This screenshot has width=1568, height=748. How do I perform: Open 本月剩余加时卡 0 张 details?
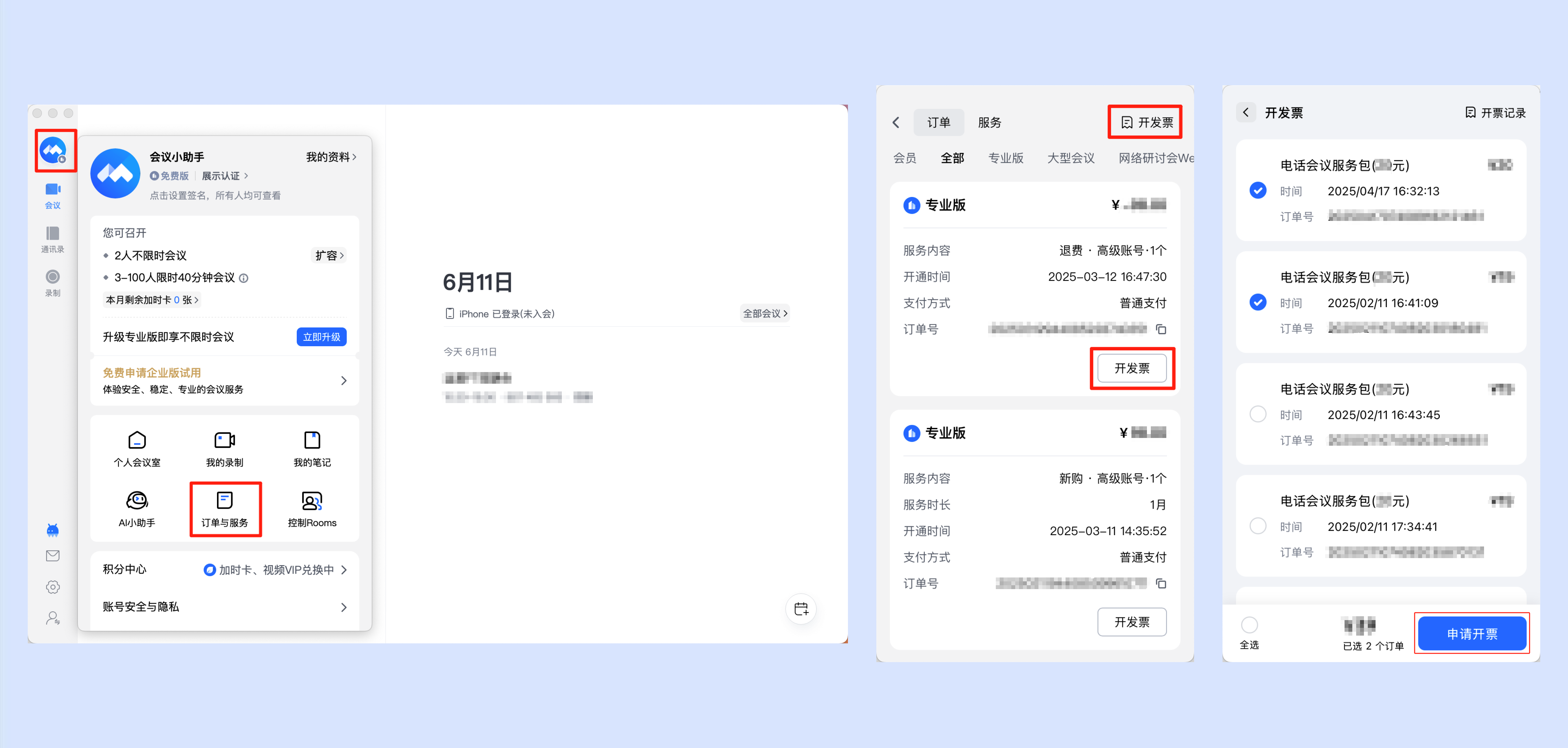click(x=151, y=300)
